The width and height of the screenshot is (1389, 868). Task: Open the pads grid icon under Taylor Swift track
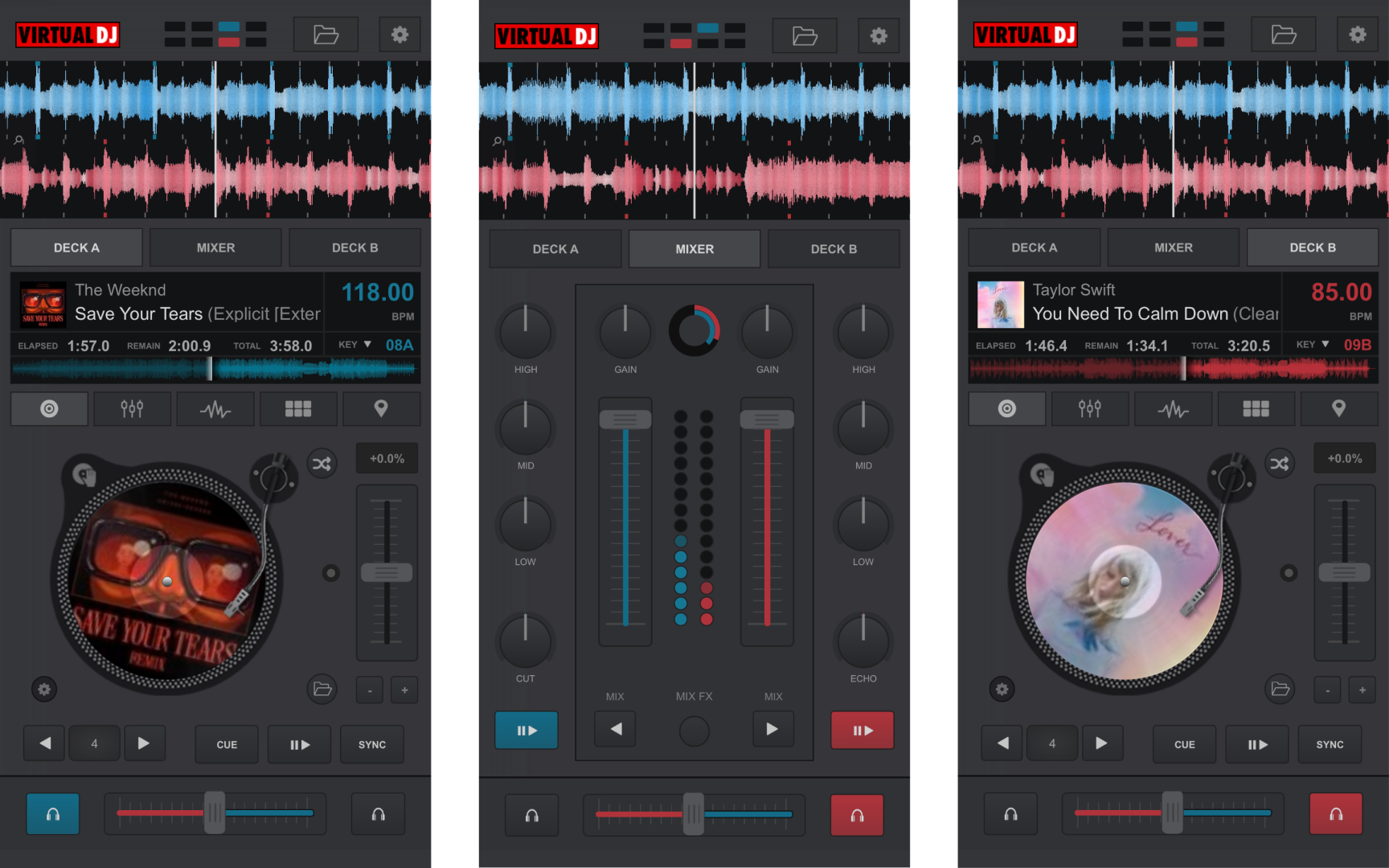tap(1256, 409)
